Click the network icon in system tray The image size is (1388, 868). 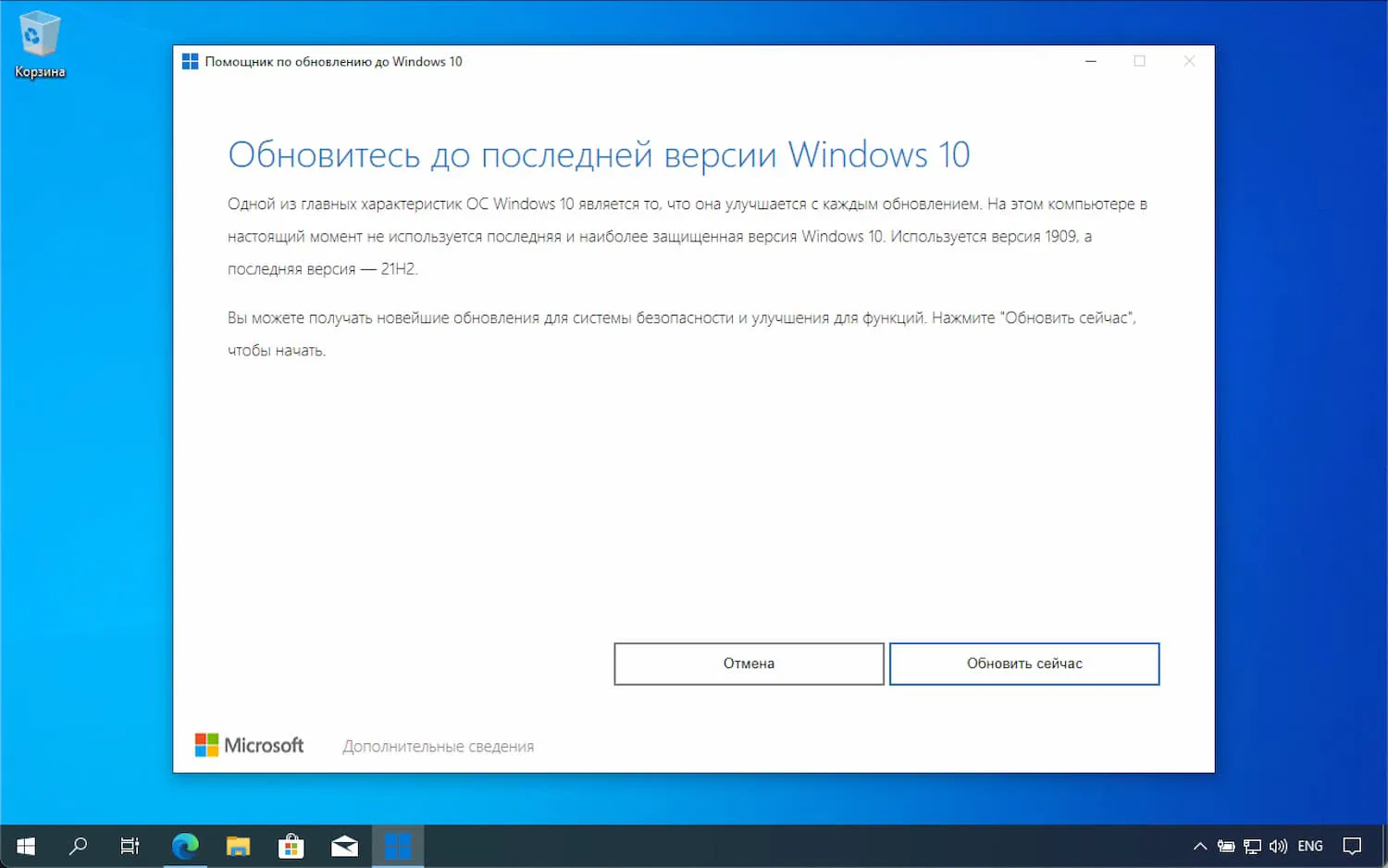(x=1251, y=845)
